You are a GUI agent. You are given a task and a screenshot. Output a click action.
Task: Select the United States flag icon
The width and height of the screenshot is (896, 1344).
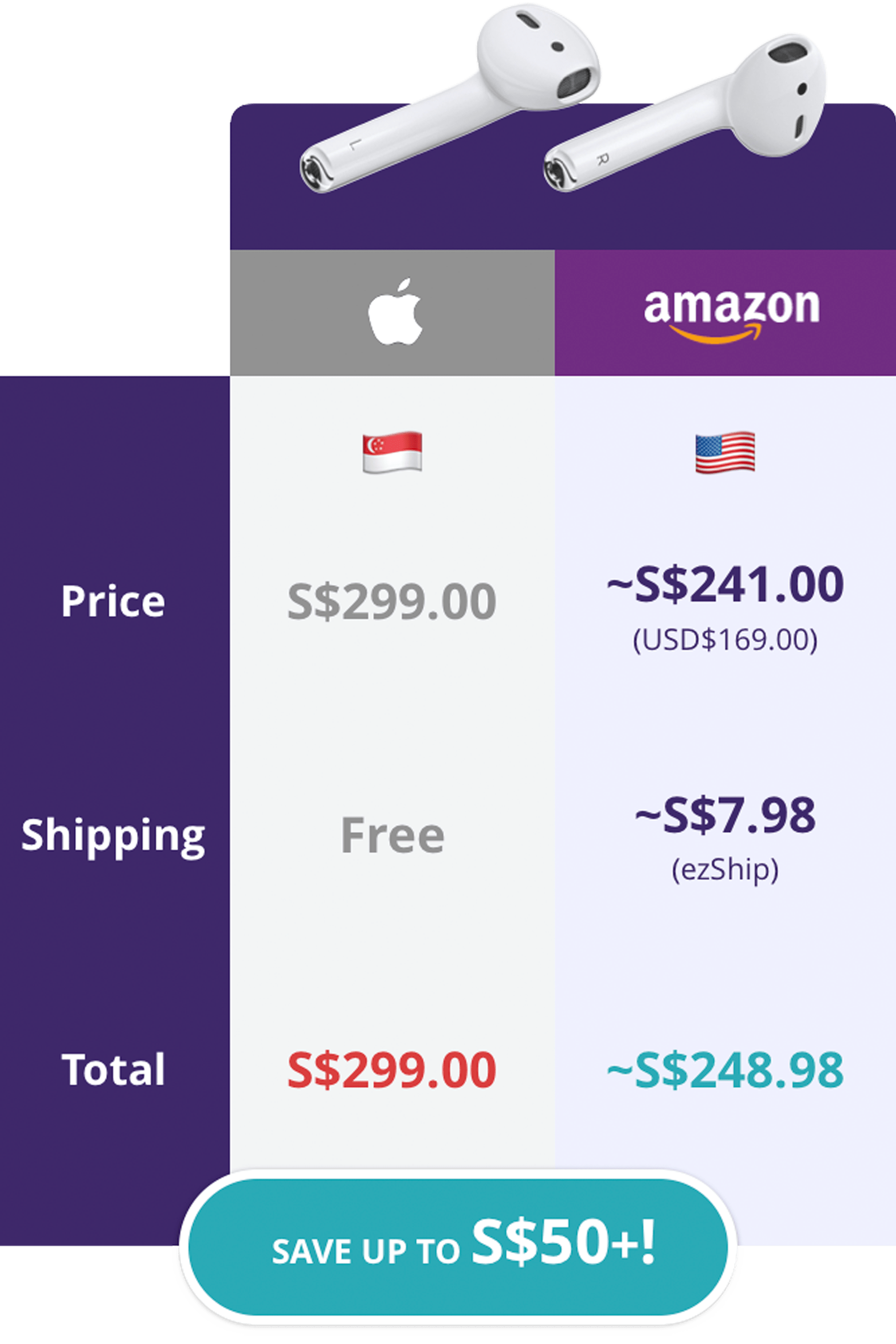(x=725, y=452)
